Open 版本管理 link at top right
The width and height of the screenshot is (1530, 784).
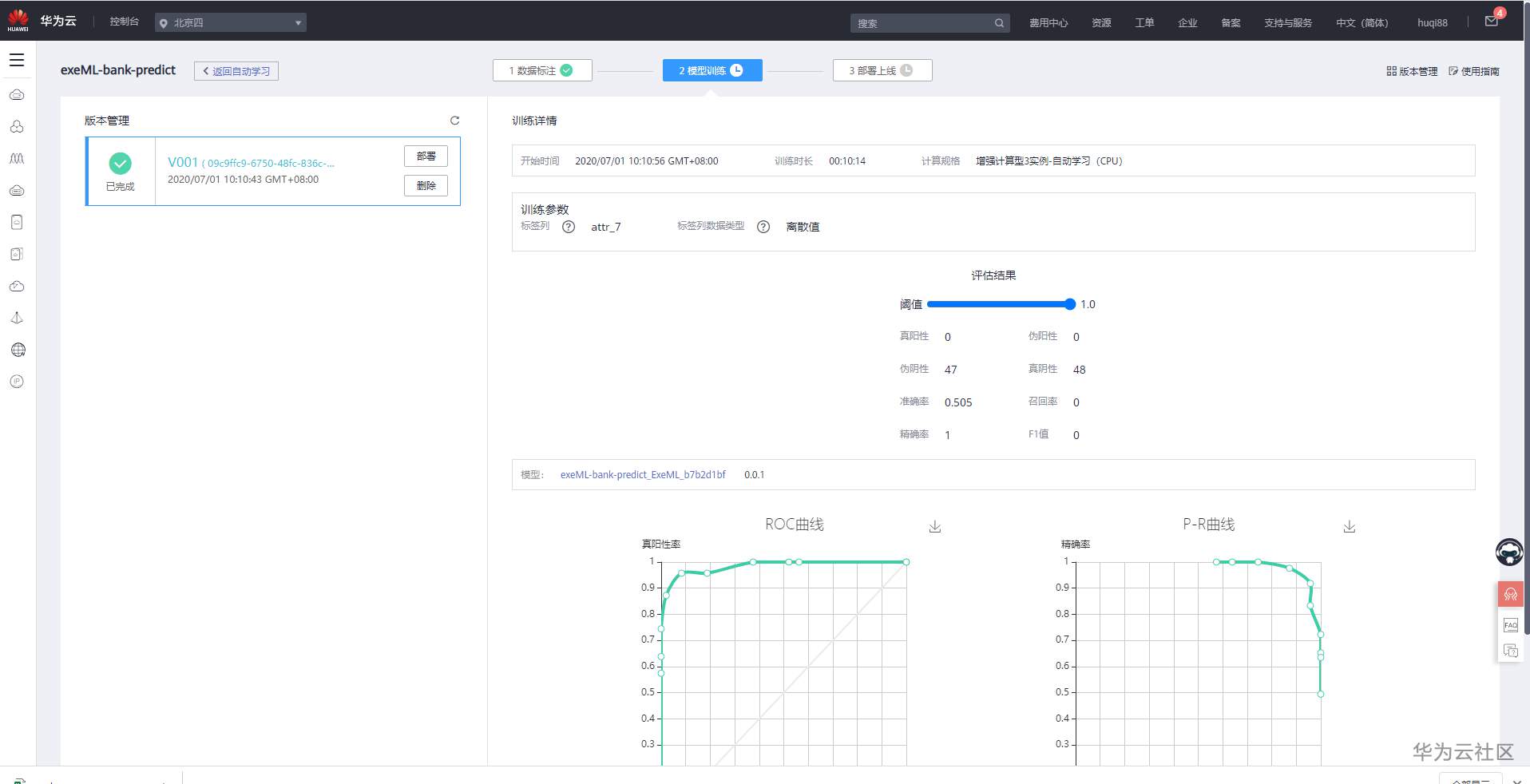(1412, 71)
